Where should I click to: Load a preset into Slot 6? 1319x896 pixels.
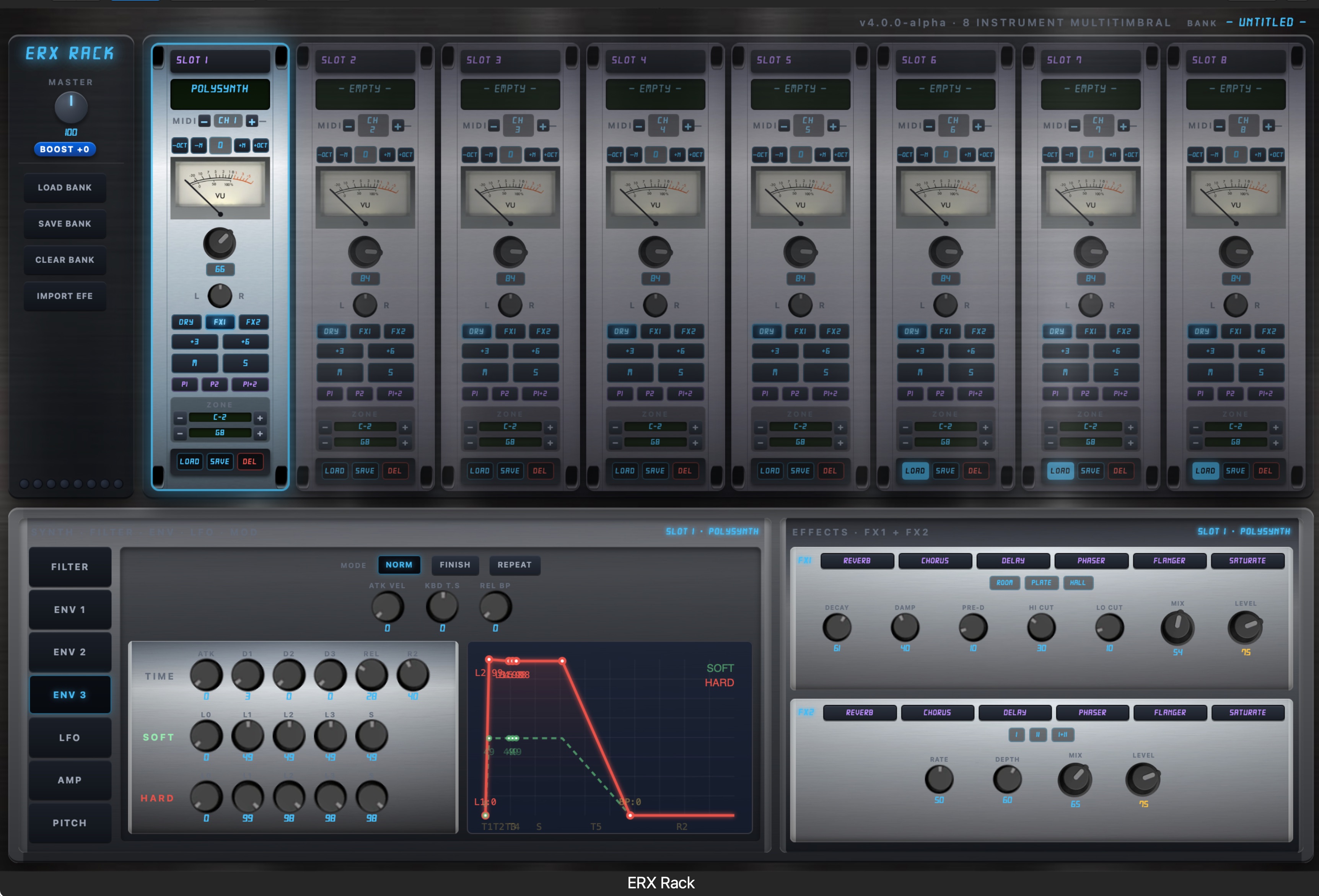click(915, 471)
